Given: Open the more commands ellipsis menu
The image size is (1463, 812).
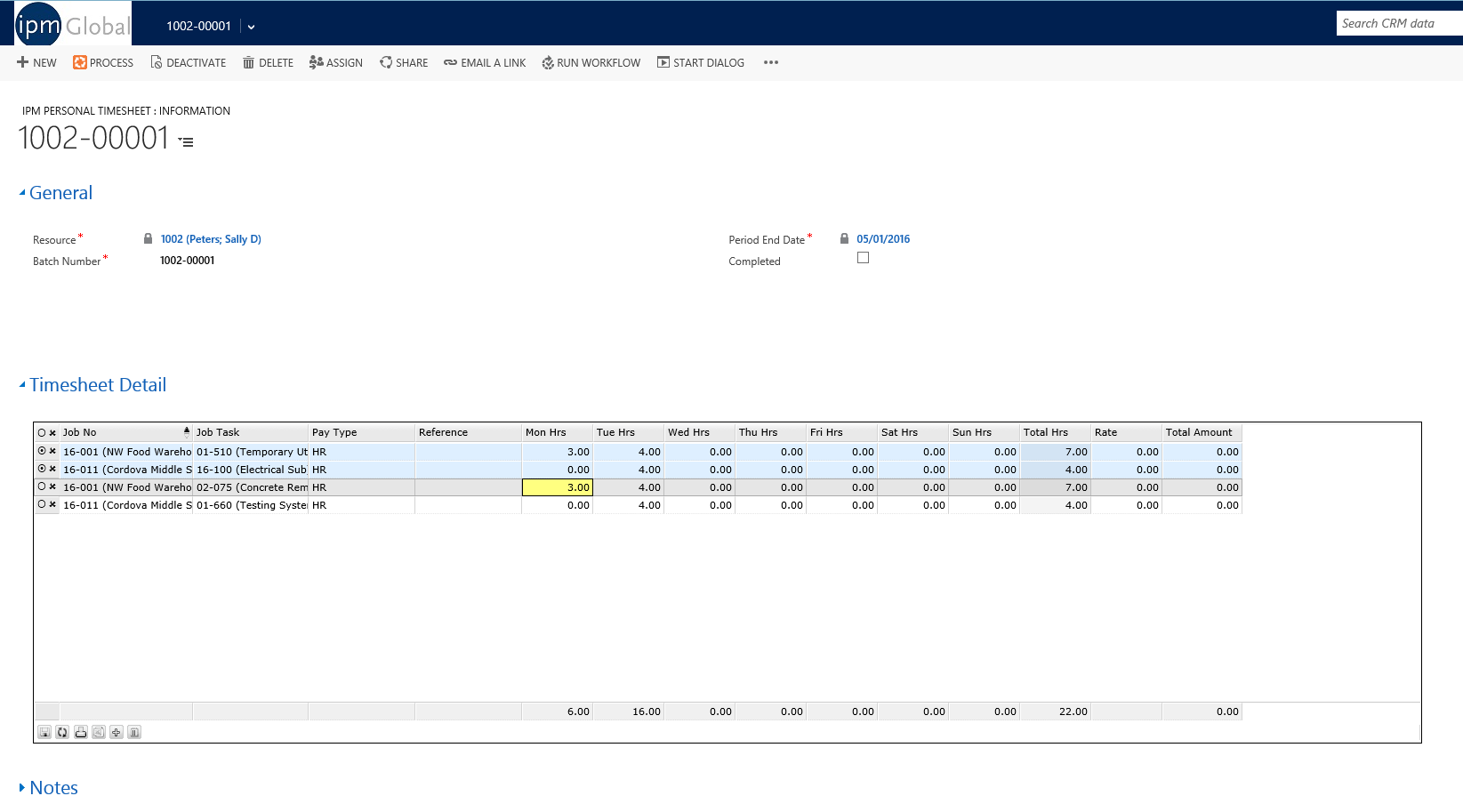Looking at the screenshot, I should 770,62.
